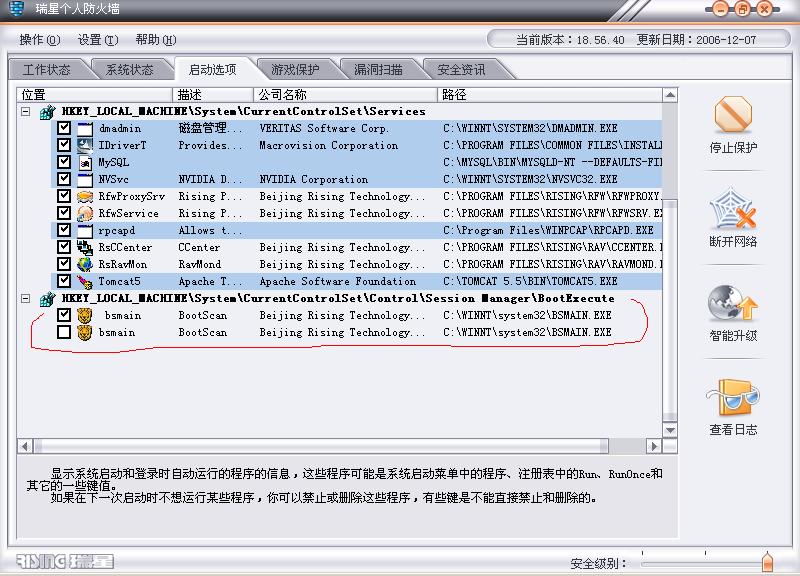Click VERITAS Software Corp. company cell
800x576 pixels.
324,129
